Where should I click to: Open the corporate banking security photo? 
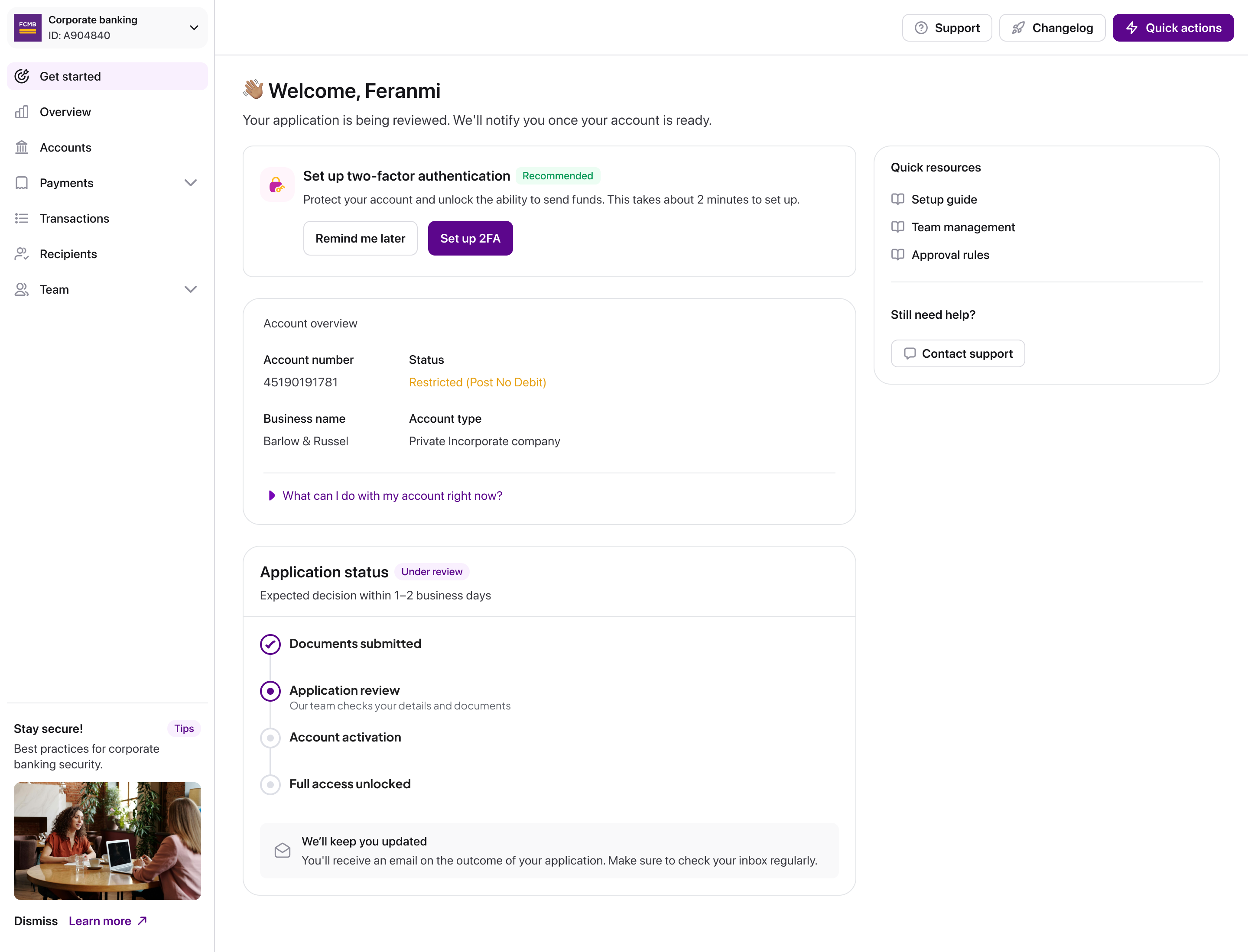pos(107,841)
